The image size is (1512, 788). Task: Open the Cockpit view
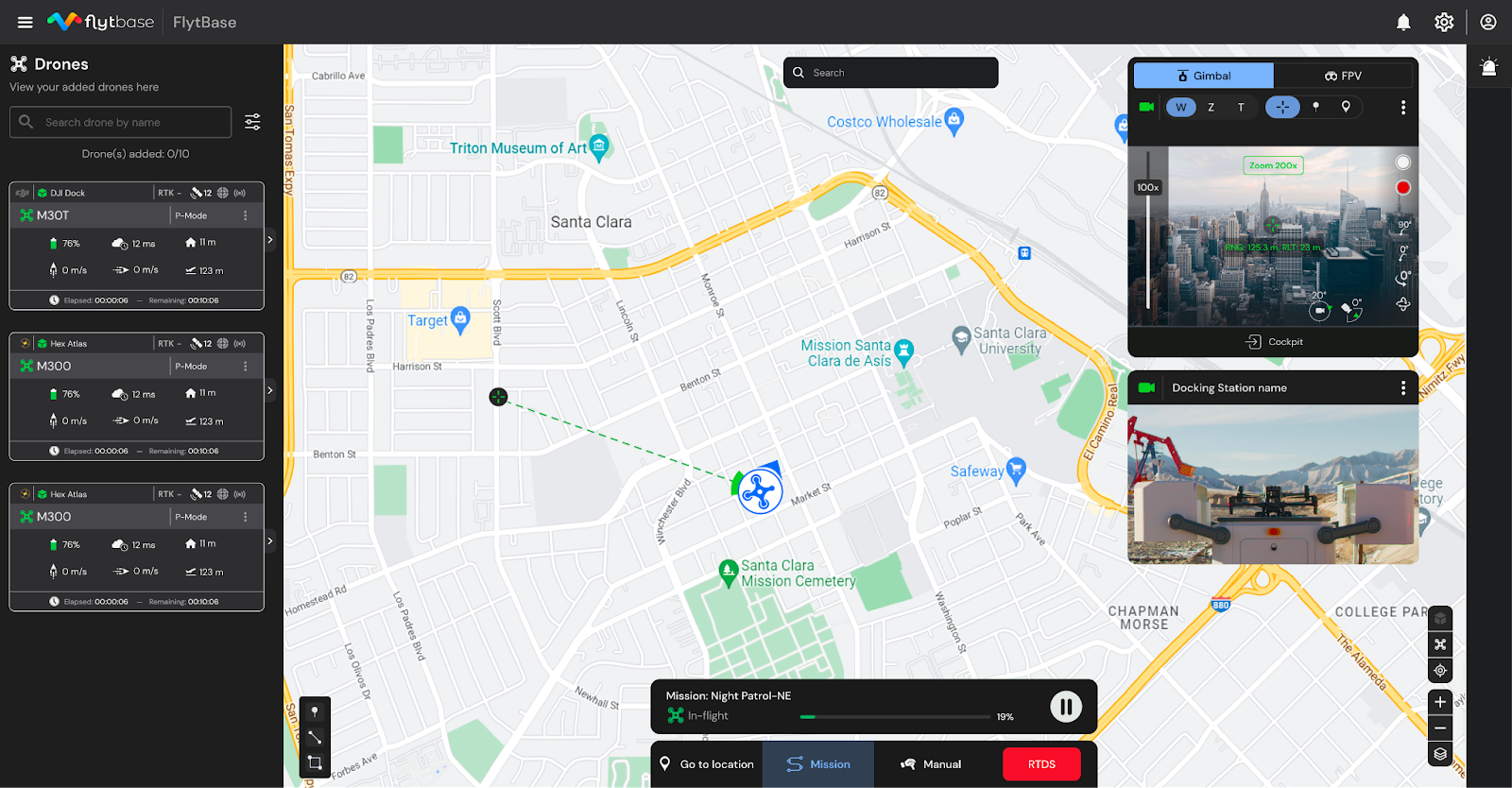[1274, 342]
